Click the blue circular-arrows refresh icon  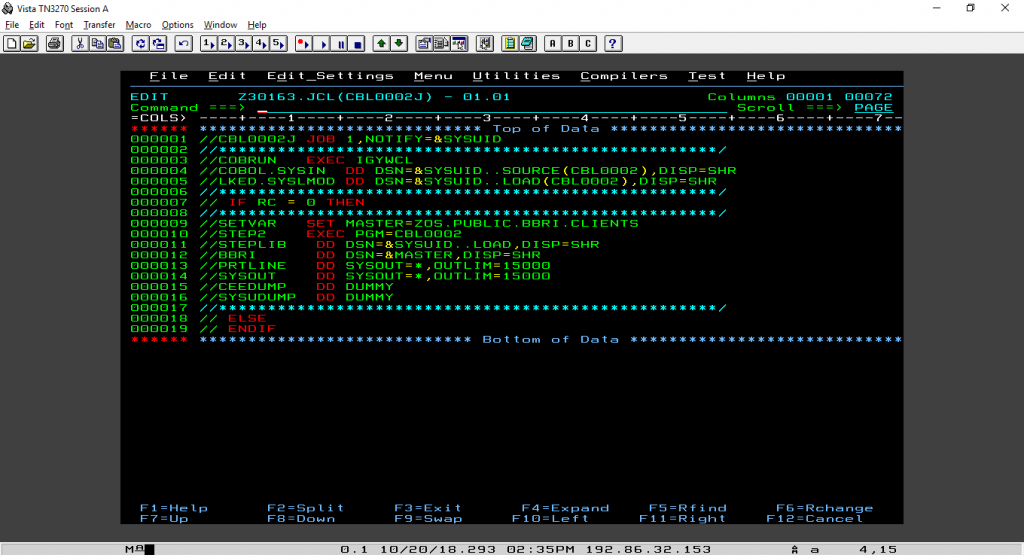[x=140, y=44]
